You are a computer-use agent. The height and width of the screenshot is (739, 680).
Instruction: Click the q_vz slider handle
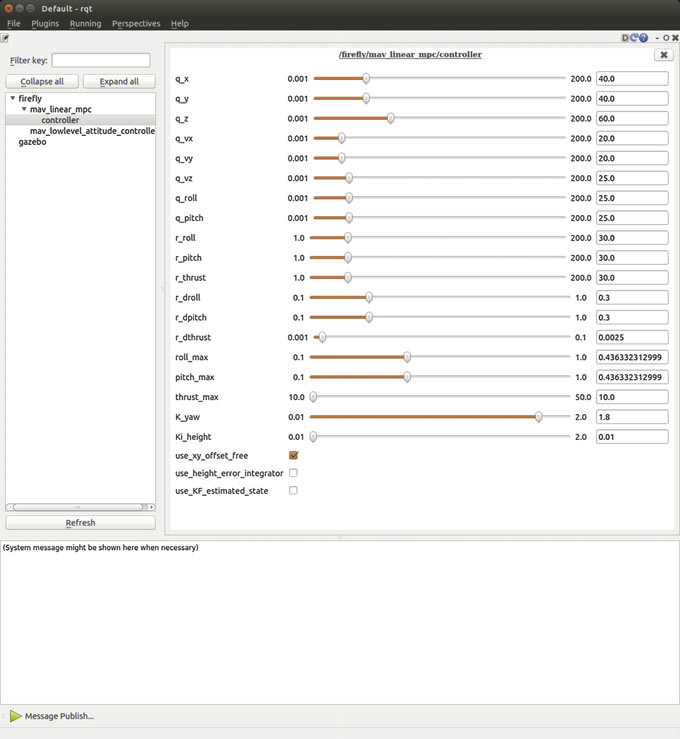pos(349,178)
